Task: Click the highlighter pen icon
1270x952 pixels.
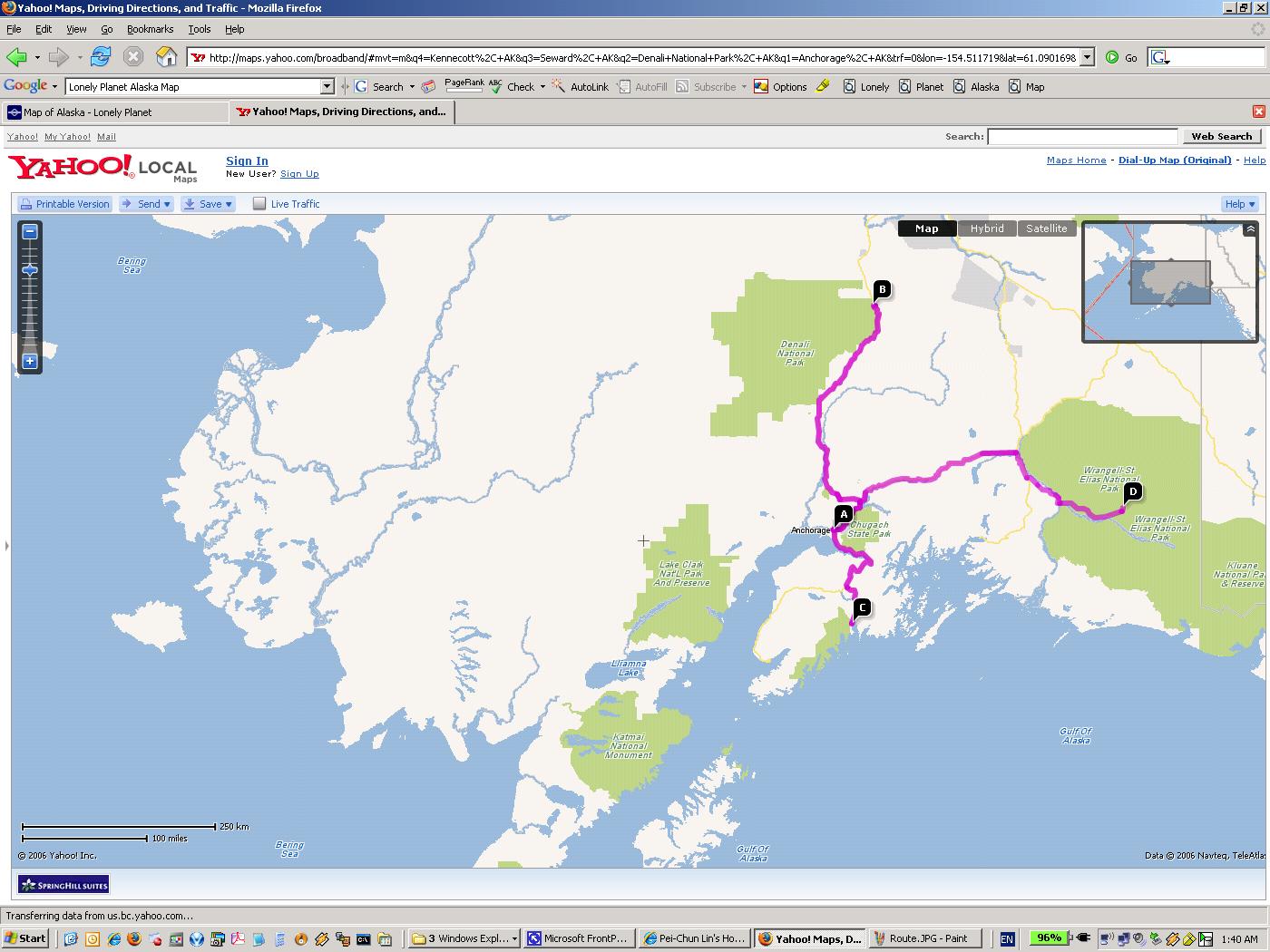Action: (x=823, y=86)
